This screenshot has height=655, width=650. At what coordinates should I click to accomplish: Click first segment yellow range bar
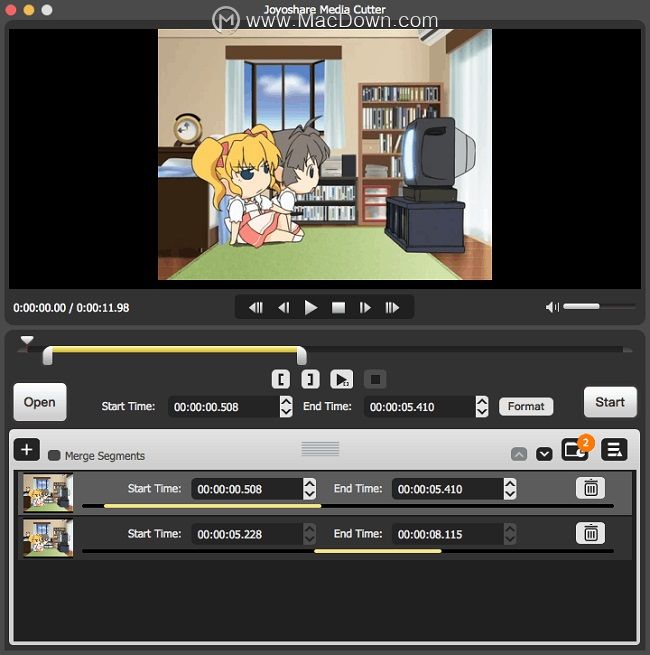212,506
